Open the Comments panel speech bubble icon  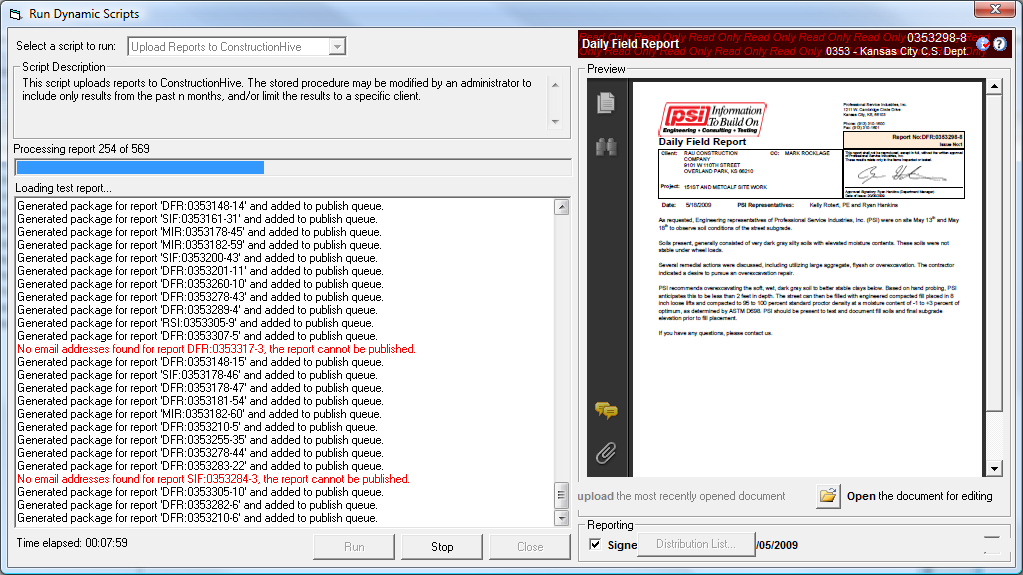(x=605, y=410)
